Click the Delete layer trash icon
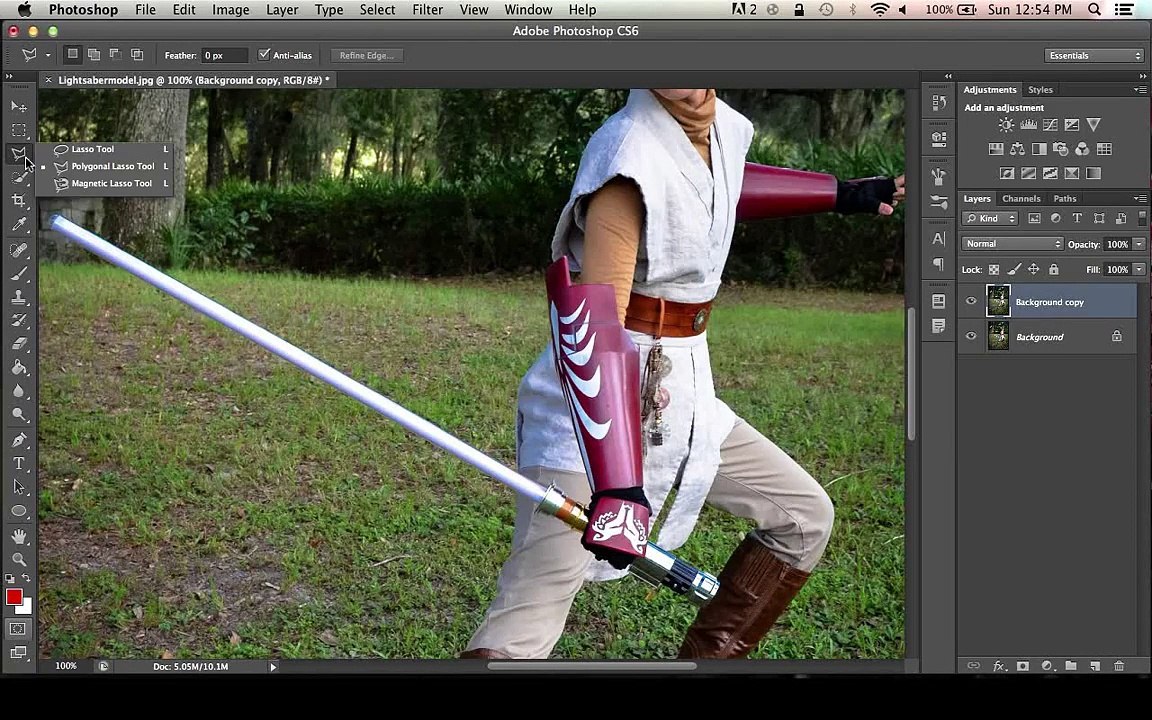Viewport: 1152px width, 720px height. (x=1119, y=666)
